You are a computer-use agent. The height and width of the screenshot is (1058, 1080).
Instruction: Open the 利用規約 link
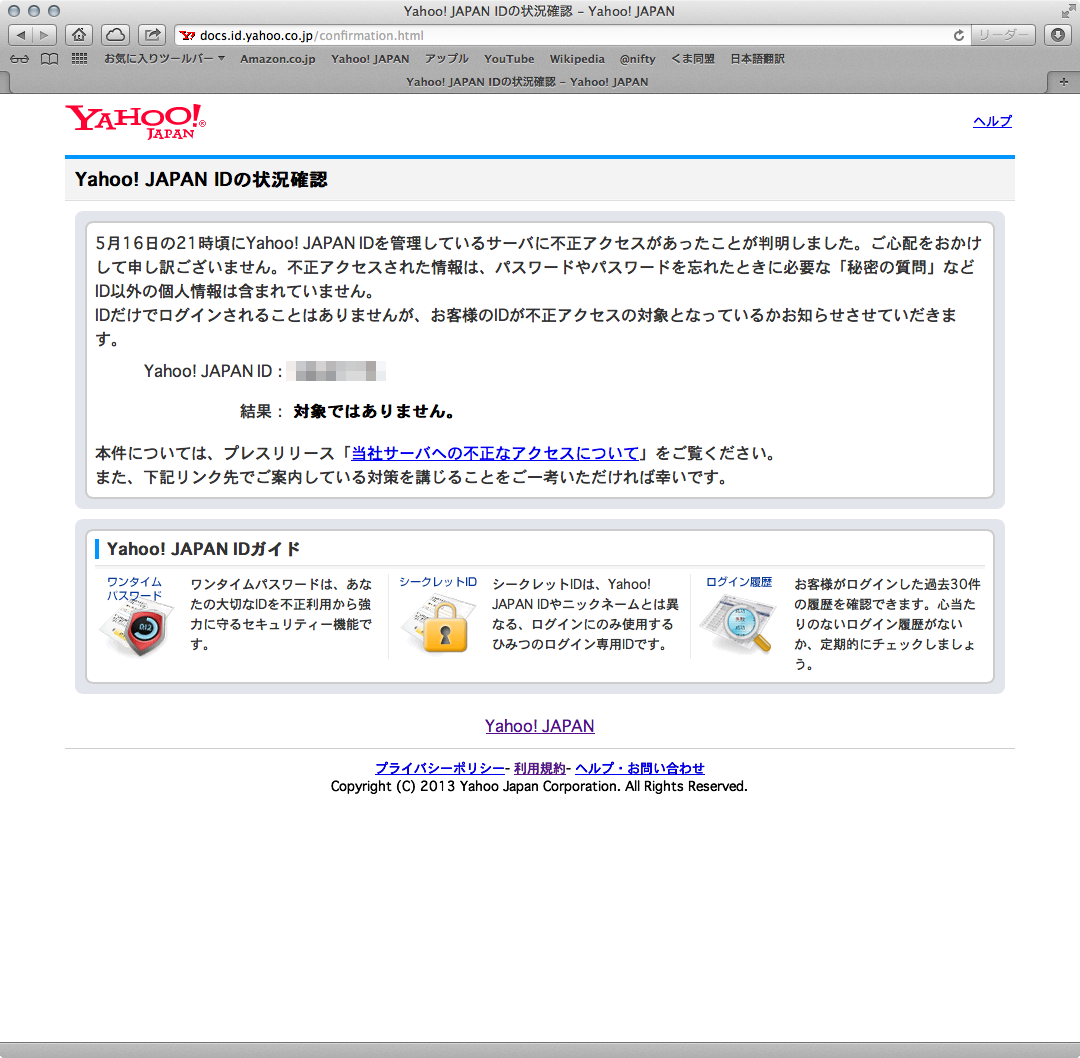point(539,768)
